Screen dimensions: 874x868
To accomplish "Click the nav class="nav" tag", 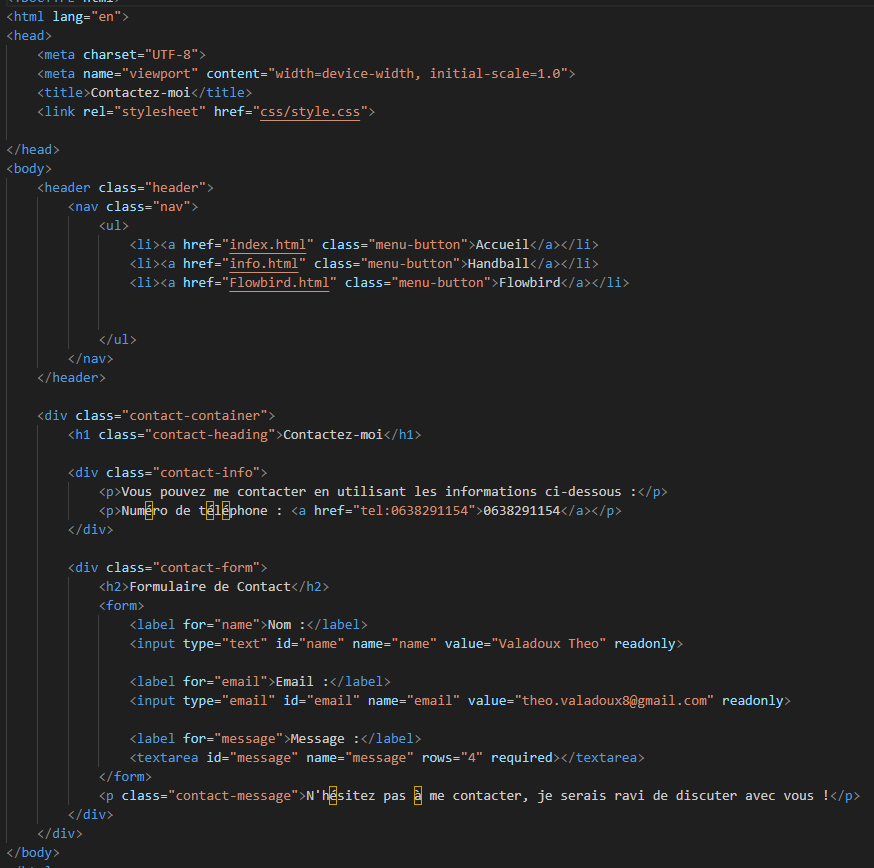I will [x=133, y=207].
